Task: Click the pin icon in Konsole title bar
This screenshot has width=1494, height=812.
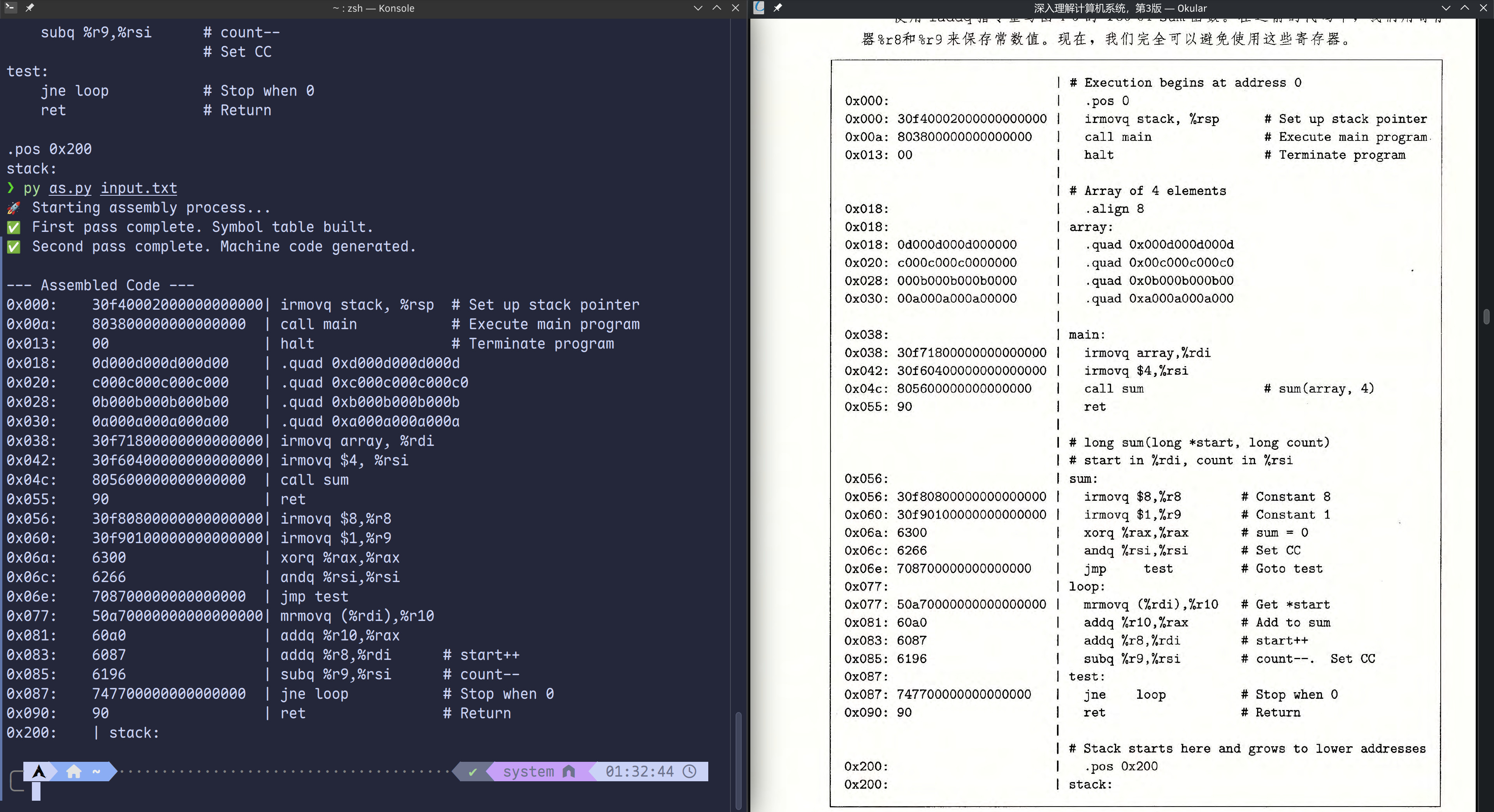Action: [30, 7]
